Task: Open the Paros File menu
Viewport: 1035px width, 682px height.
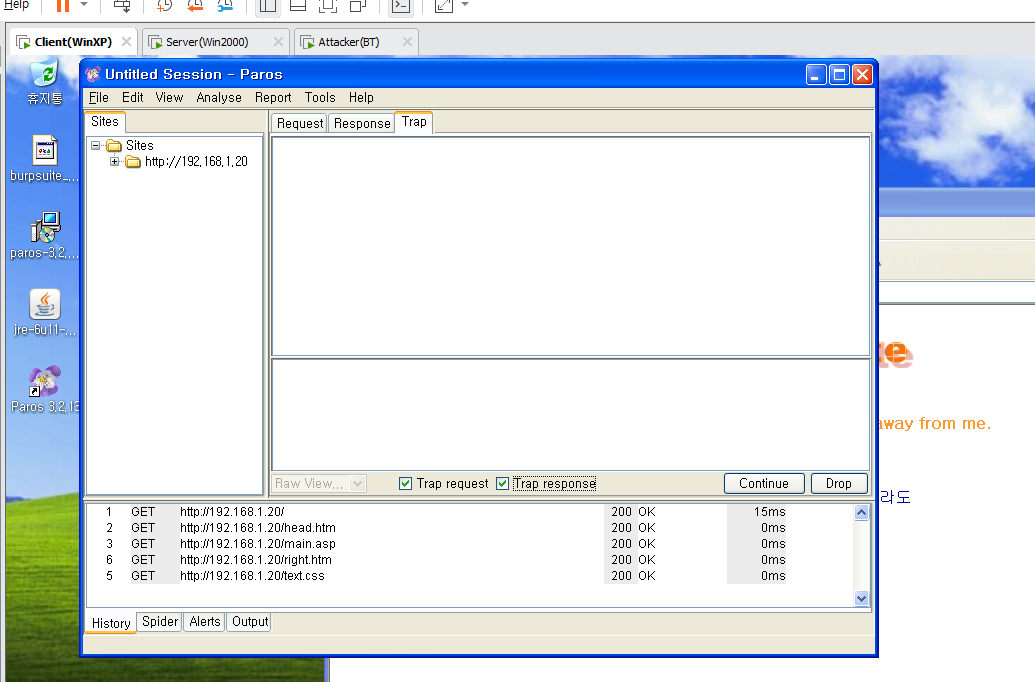Action: point(98,98)
